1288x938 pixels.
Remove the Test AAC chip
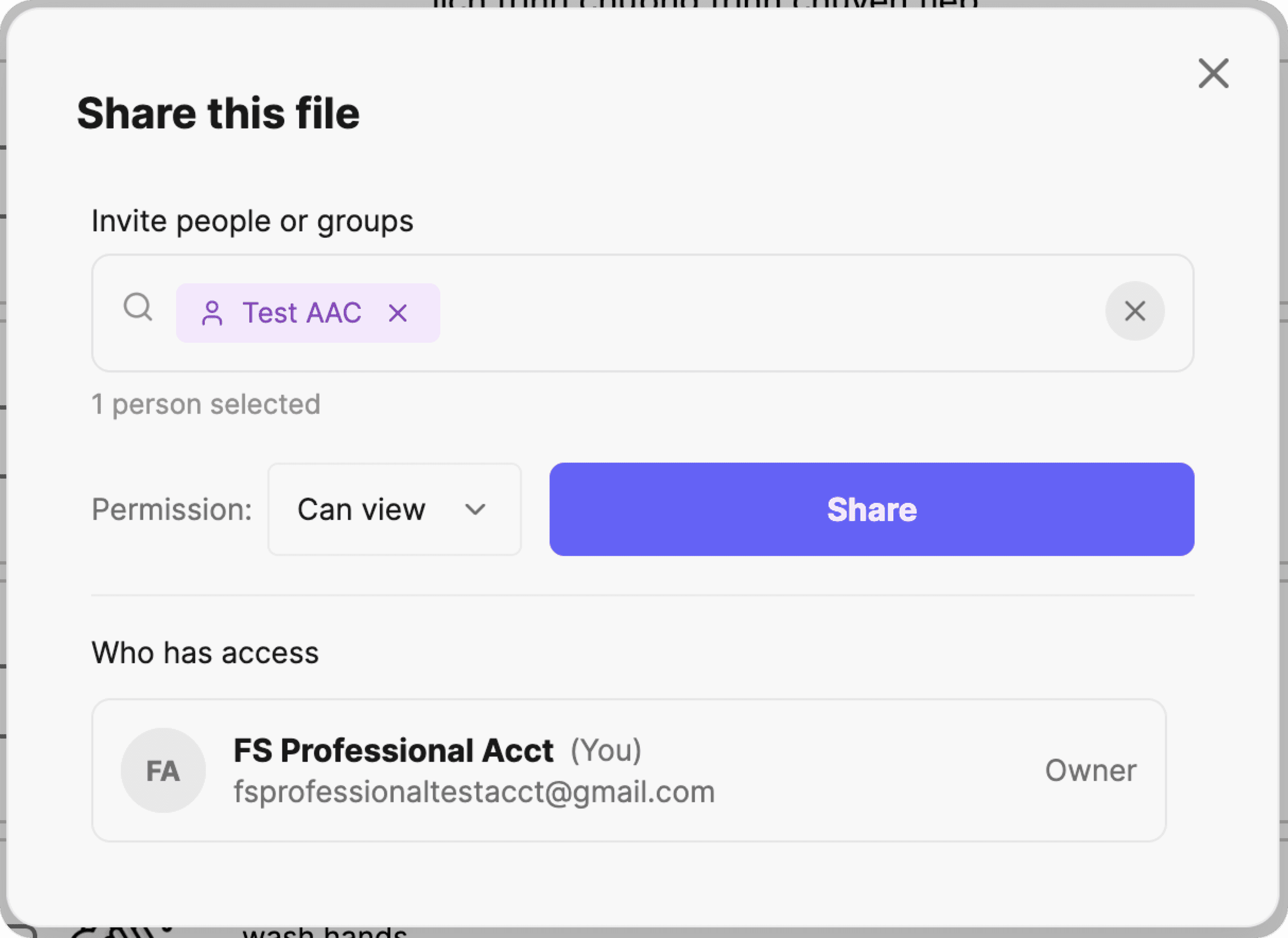397,313
